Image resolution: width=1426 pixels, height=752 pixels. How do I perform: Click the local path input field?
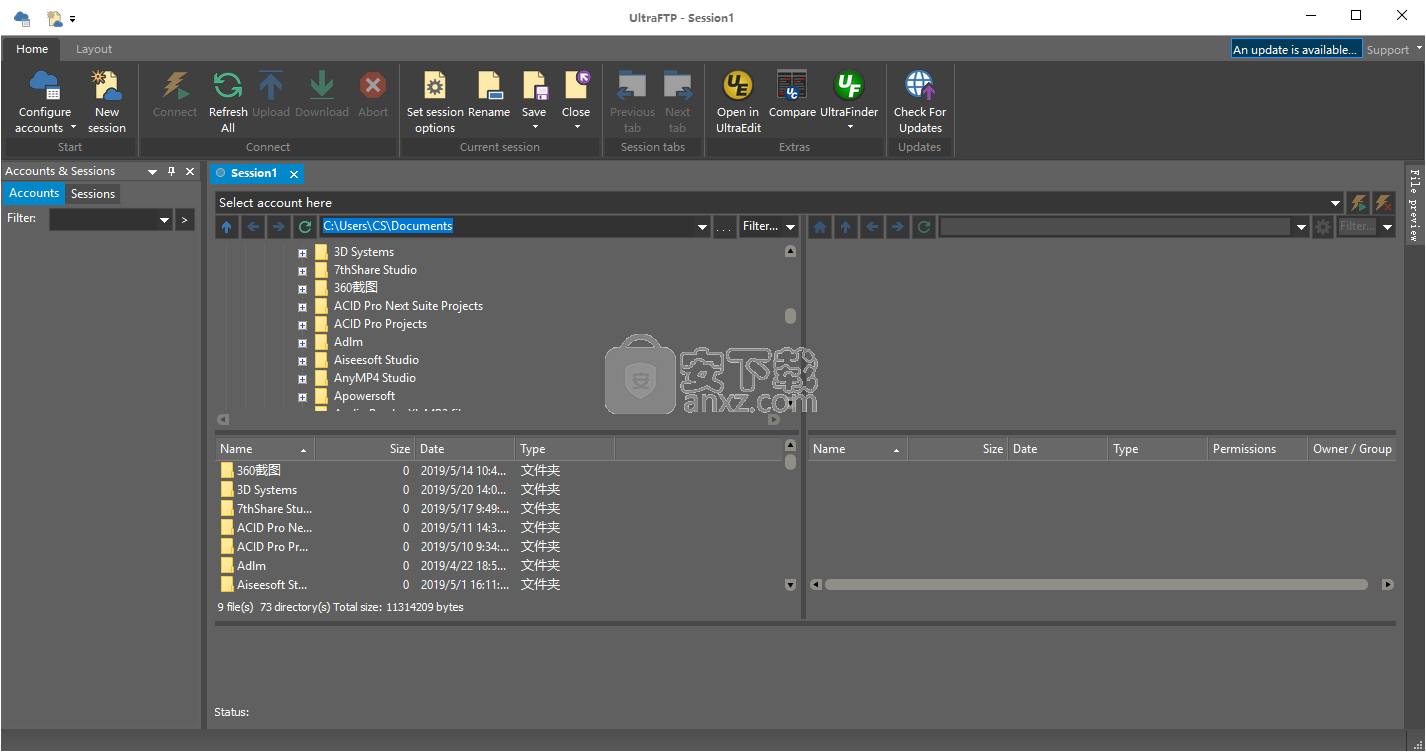coord(506,227)
